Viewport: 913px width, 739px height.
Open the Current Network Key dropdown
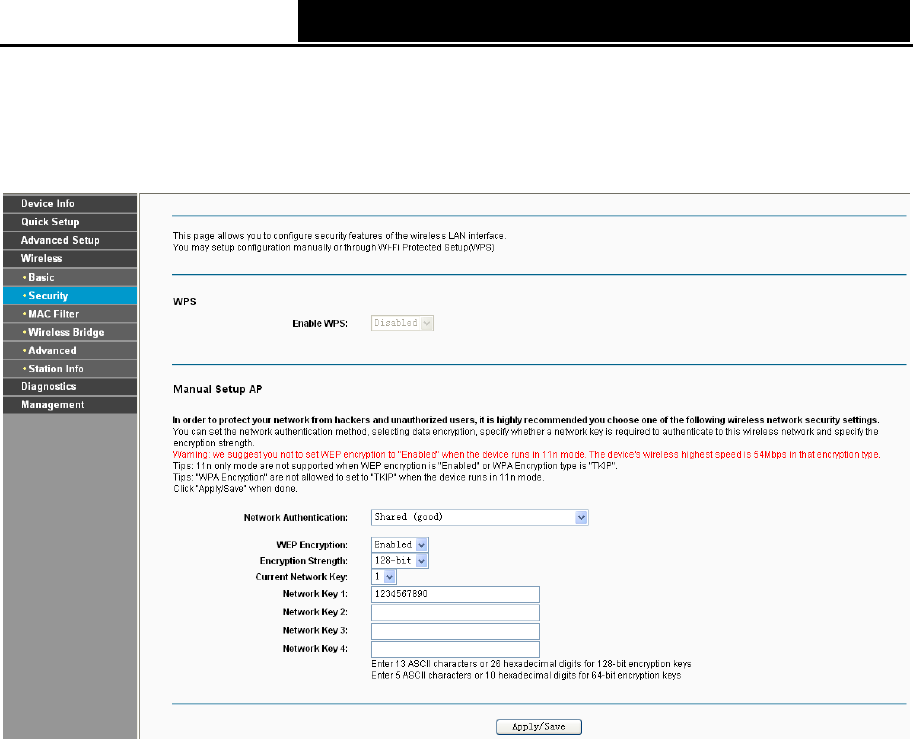pyautogui.click(x=384, y=577)
